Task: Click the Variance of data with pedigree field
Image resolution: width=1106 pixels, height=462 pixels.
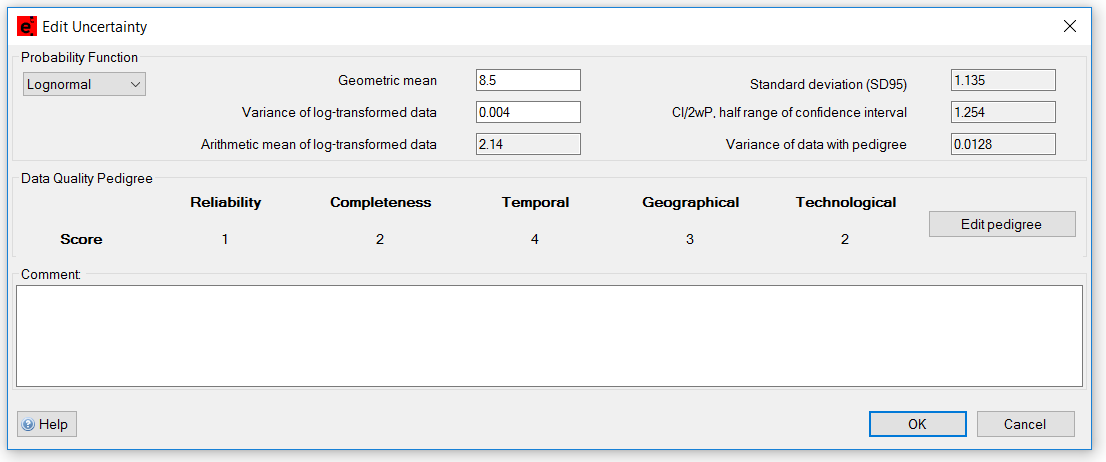Action: pyautogui.click(x=1003, y=144)
